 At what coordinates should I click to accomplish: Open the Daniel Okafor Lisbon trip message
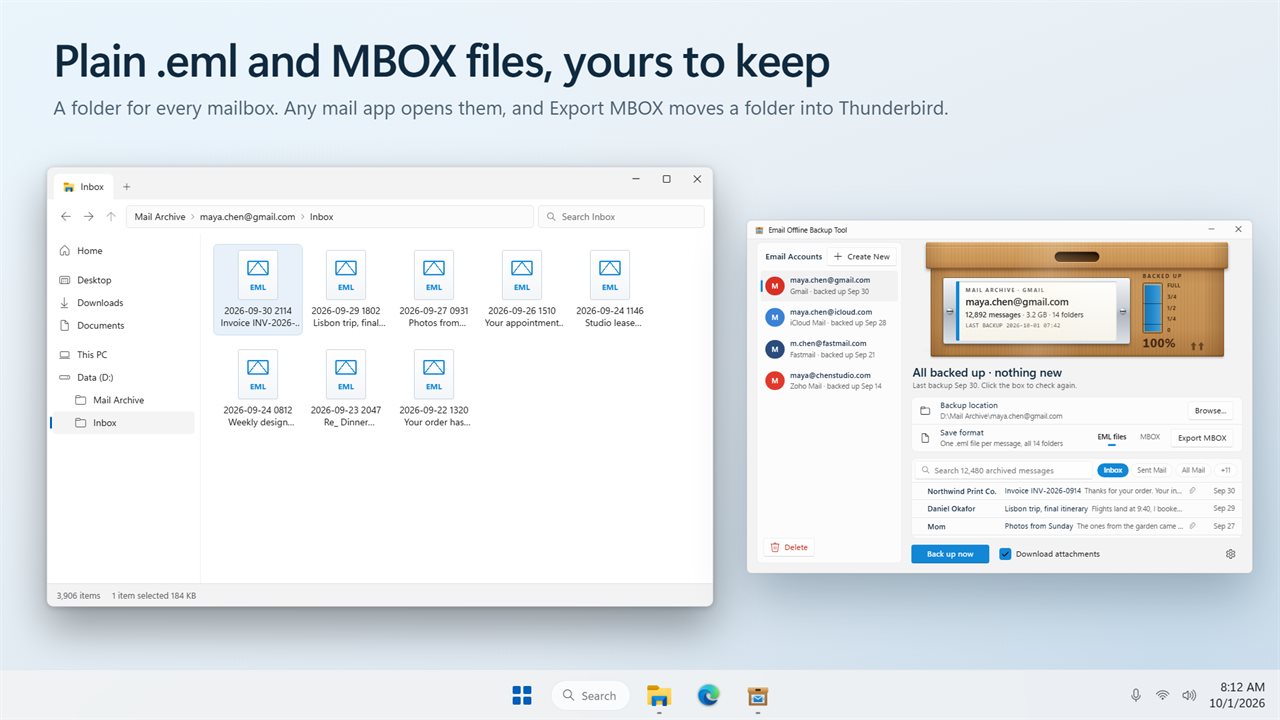(x=1077, y=509)
